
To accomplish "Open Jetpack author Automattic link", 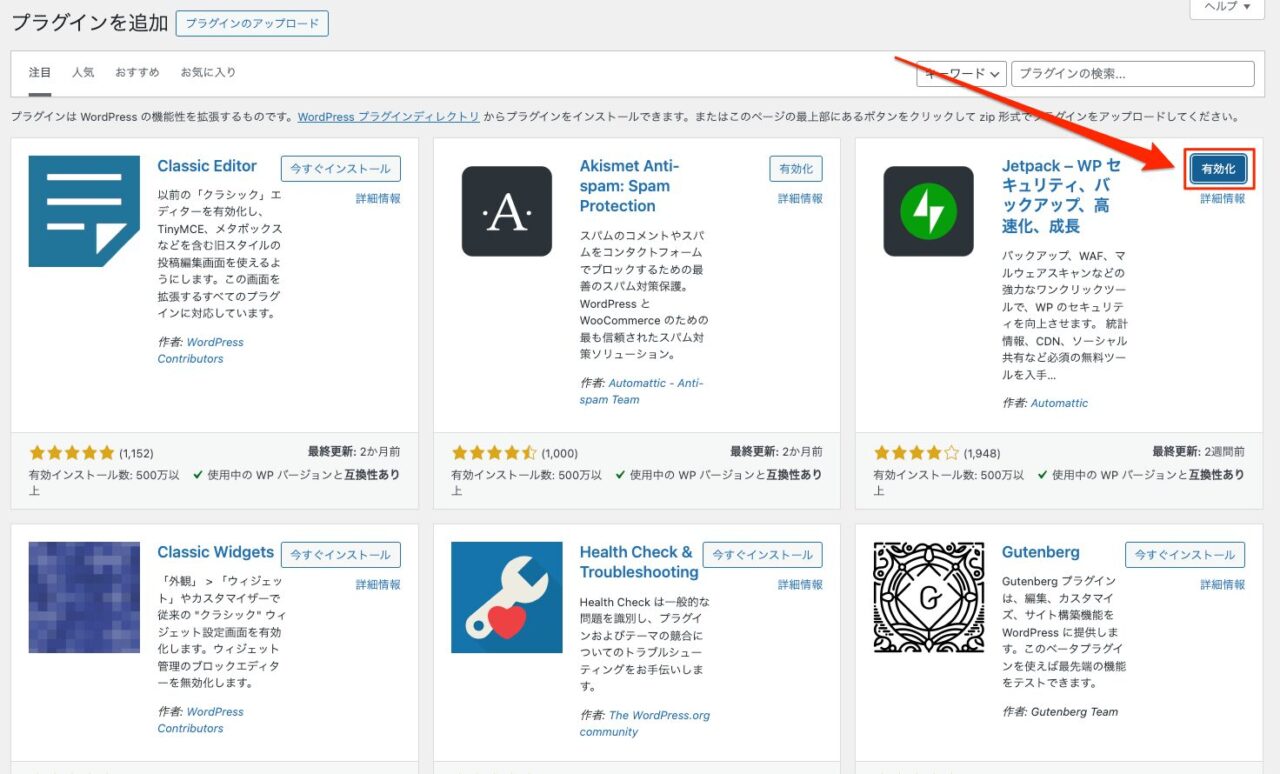I will click(x=1059, y=403).
